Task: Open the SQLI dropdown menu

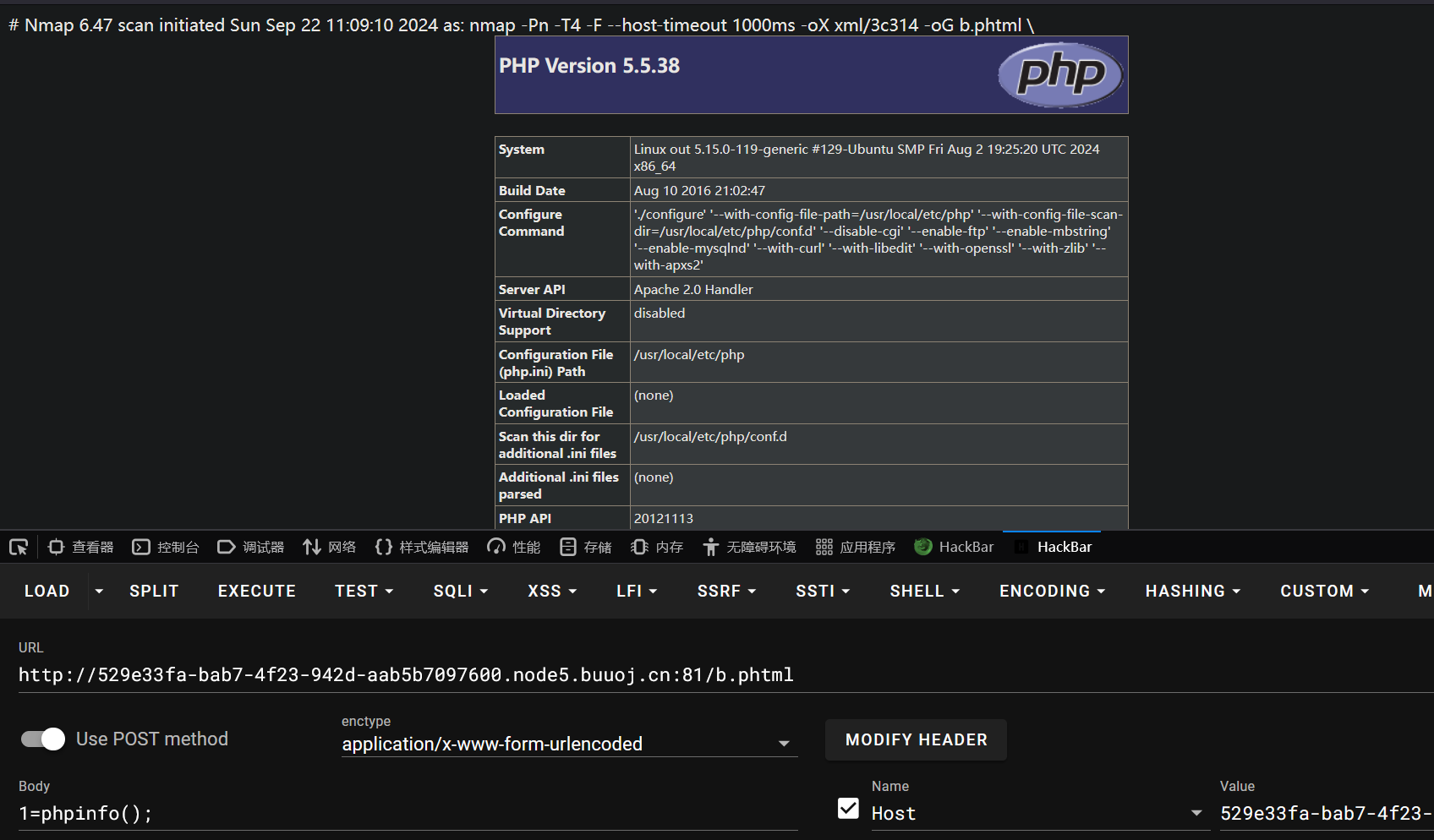Action: (x=461, y=591)
